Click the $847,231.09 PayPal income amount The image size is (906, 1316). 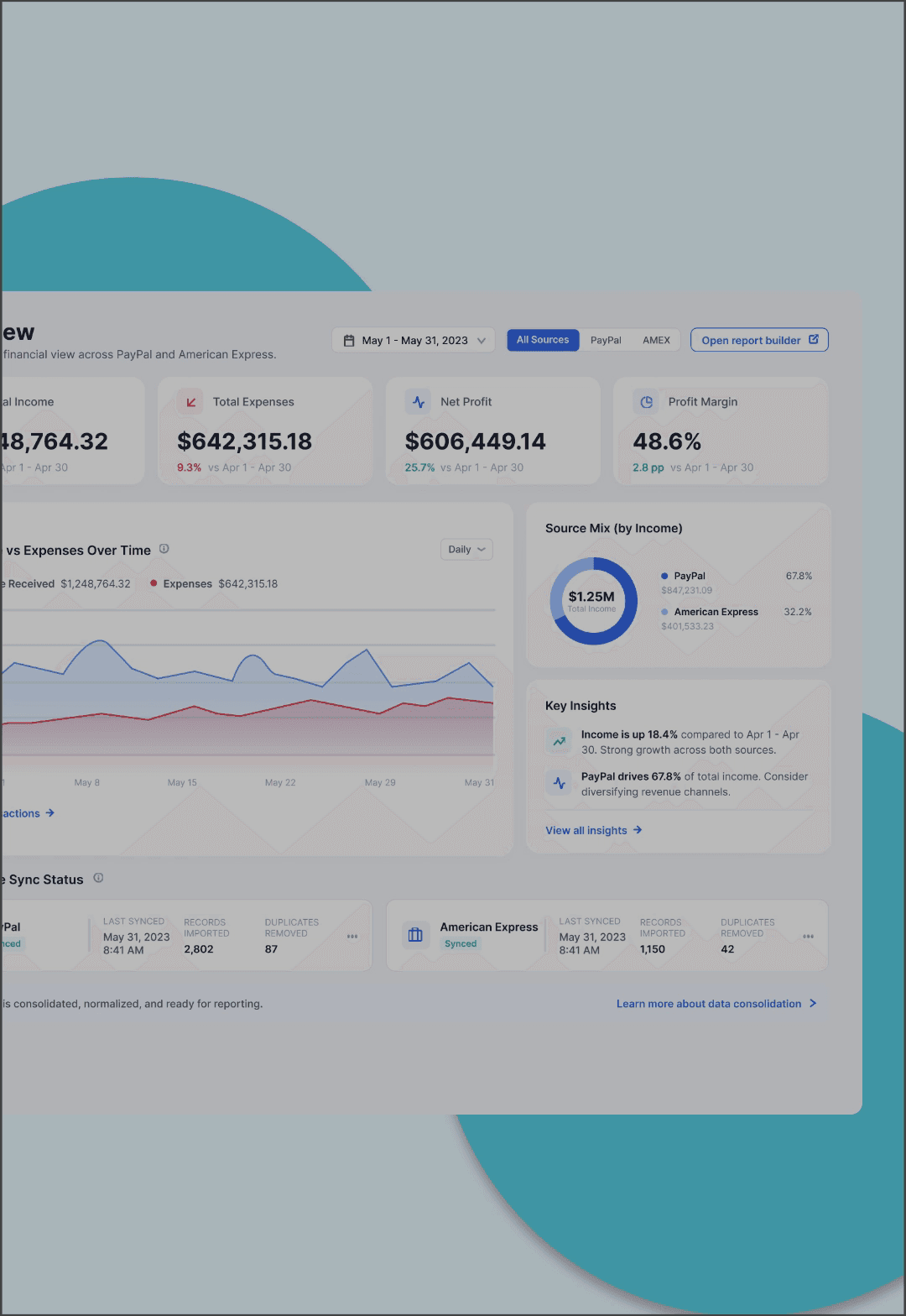tap(686, 590)
